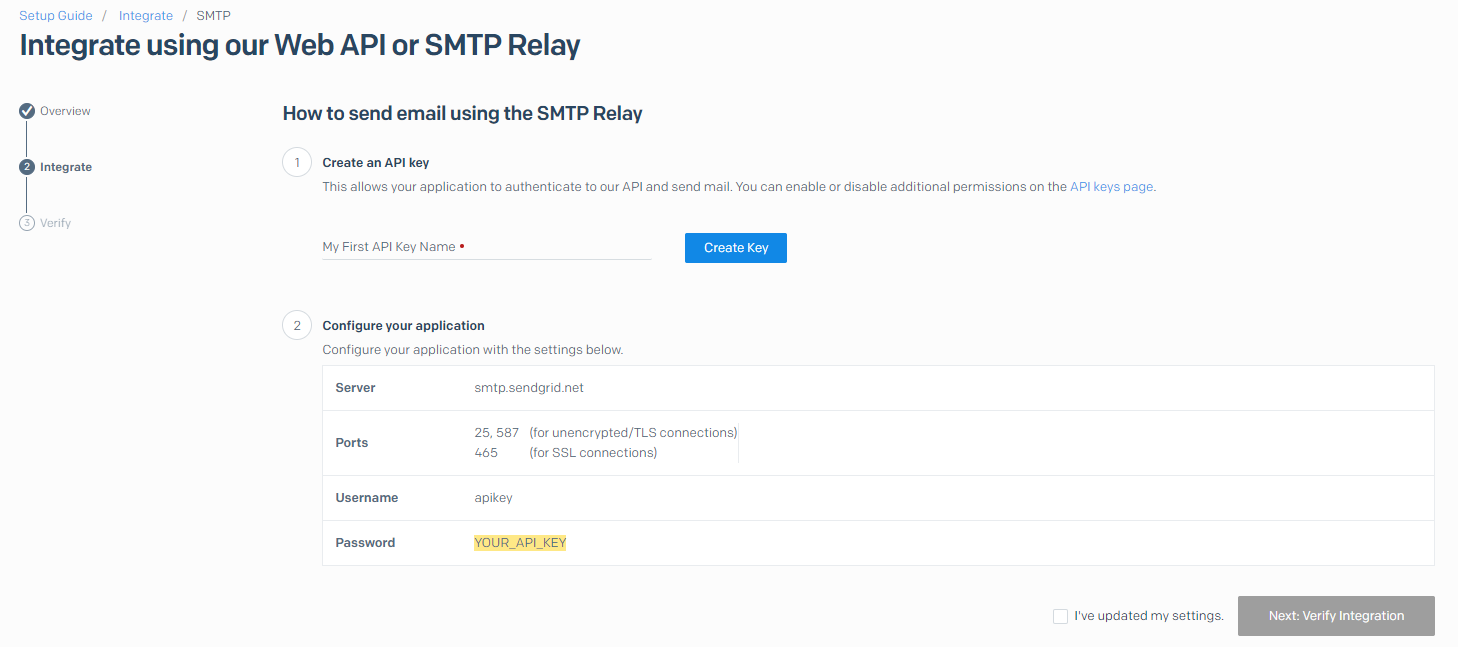Open the Overview step label in sidebar
This screenshot has width=1458, height=647.
65,111
